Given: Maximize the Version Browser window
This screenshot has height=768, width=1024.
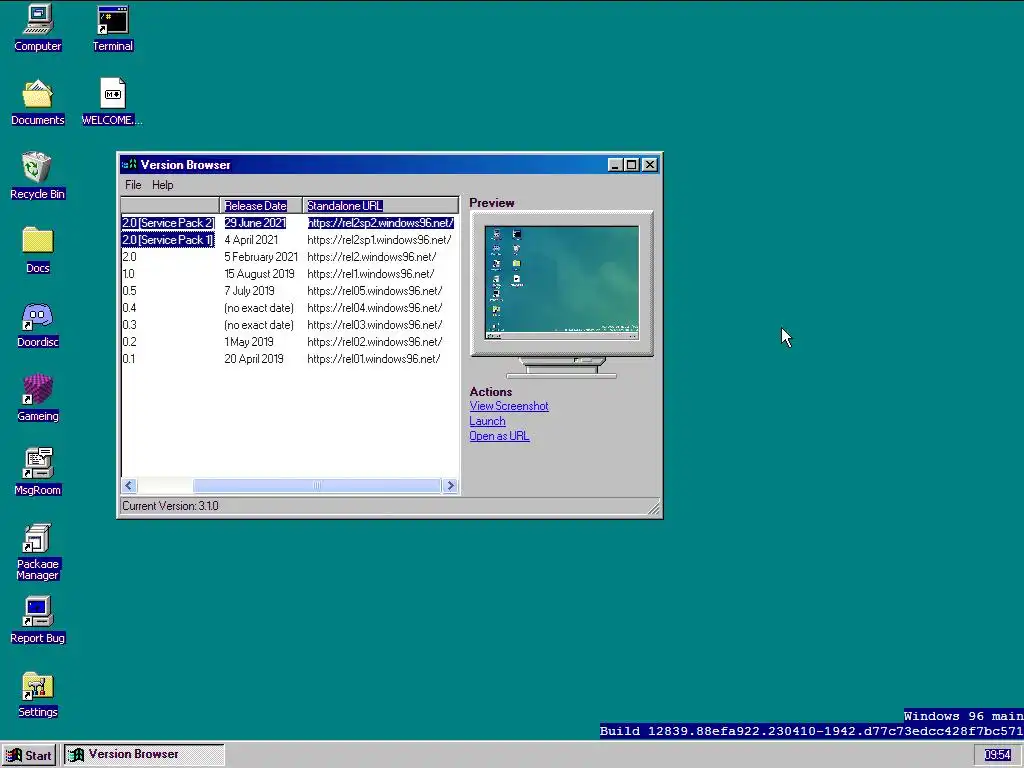Looking at the screenshot, I should [x=632, y=165].
